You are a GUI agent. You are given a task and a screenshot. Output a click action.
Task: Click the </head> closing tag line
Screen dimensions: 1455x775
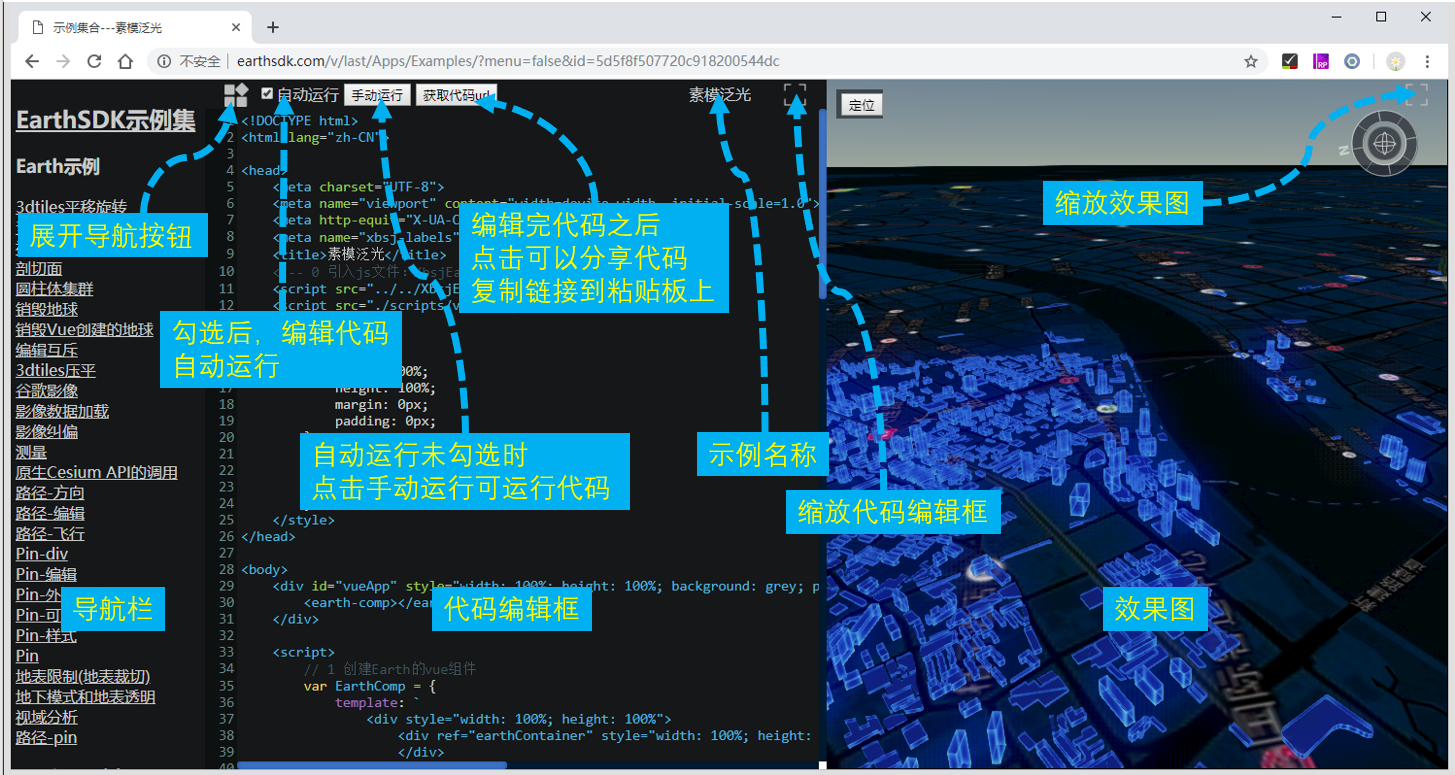point(268,537)
